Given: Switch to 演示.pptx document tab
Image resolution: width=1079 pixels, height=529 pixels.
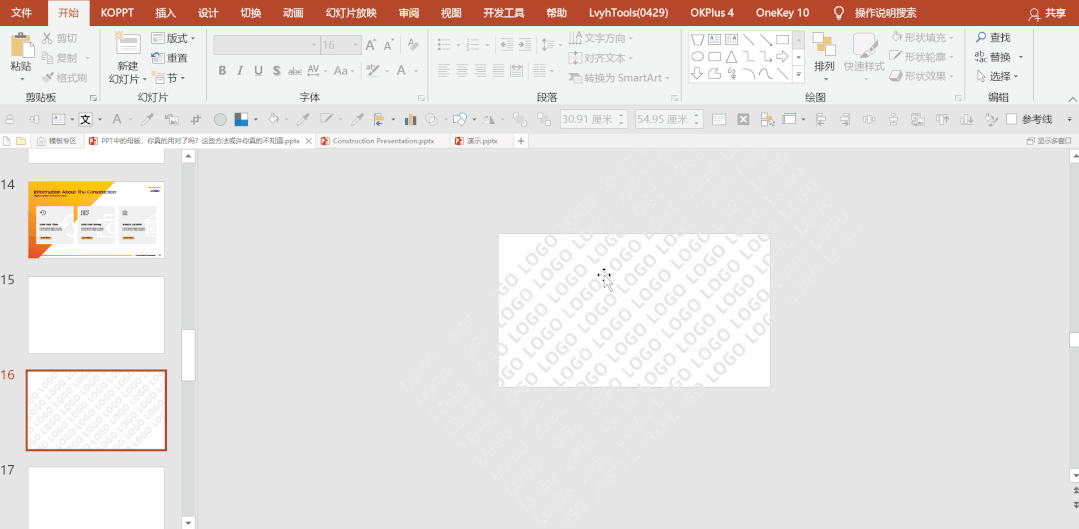Looking at the screenshot, I should 481,141.
